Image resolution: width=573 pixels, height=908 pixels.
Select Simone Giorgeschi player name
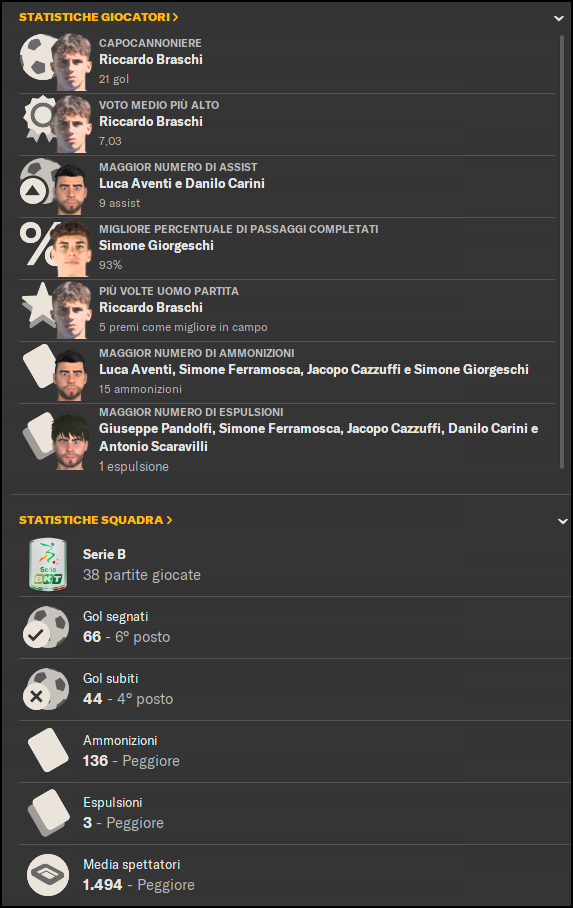point(156,246)
